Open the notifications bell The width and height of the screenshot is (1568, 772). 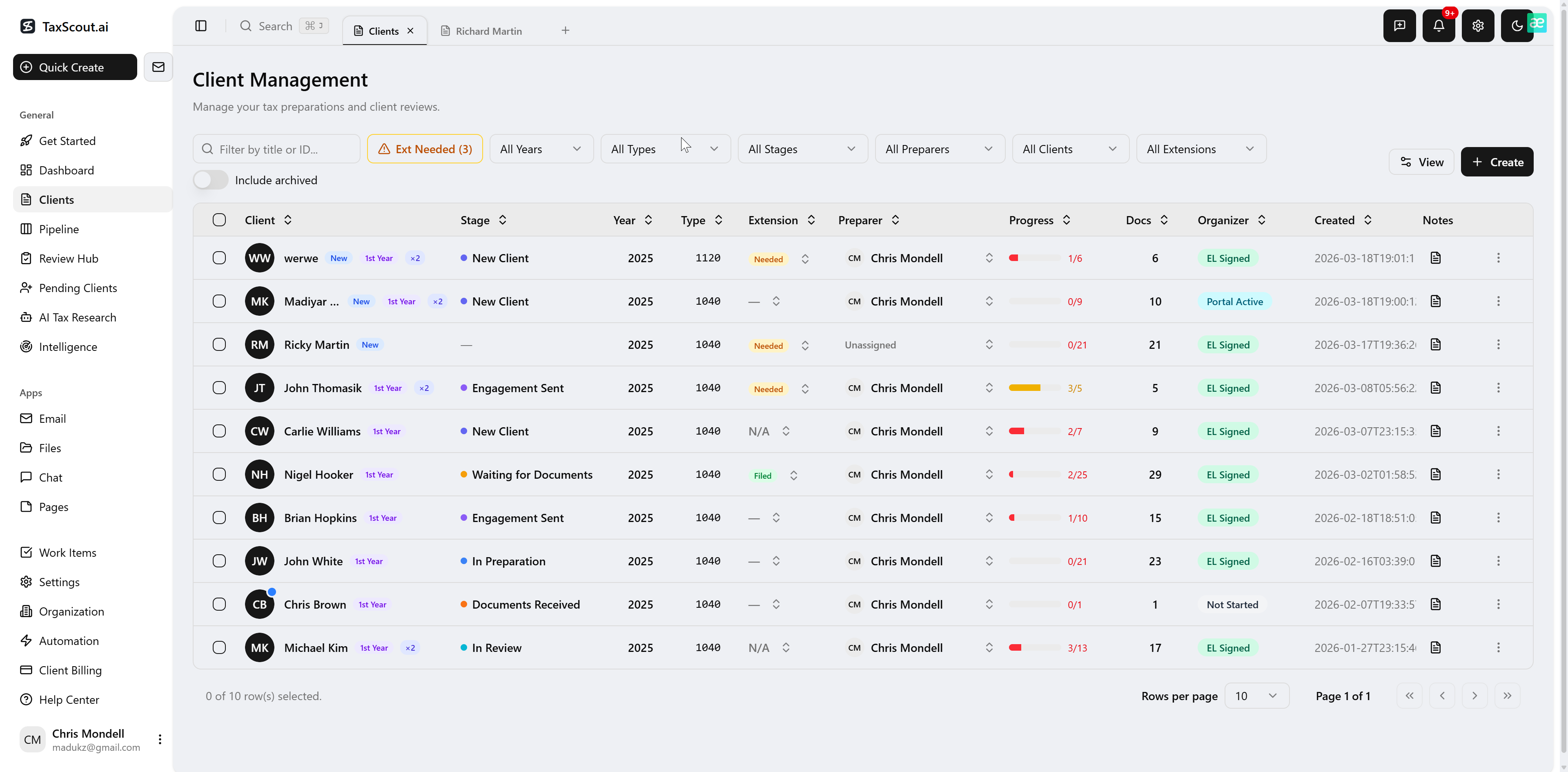(x=1438, y=26)
